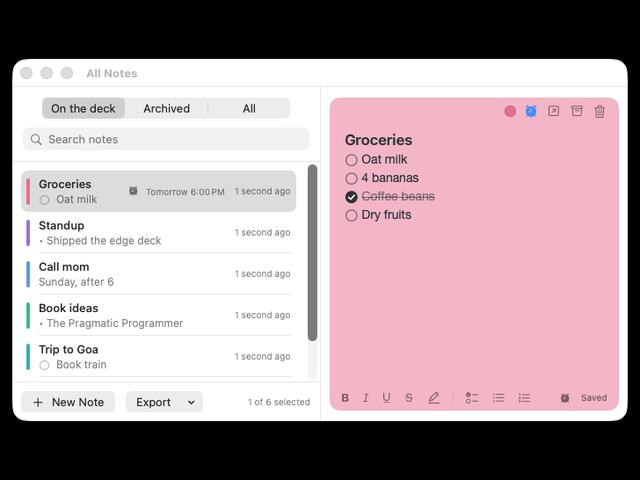This screenshot has width=640, height=480.
Task: Toggle Oat milk circle in Groceries list row
Action: pos(44,200)
